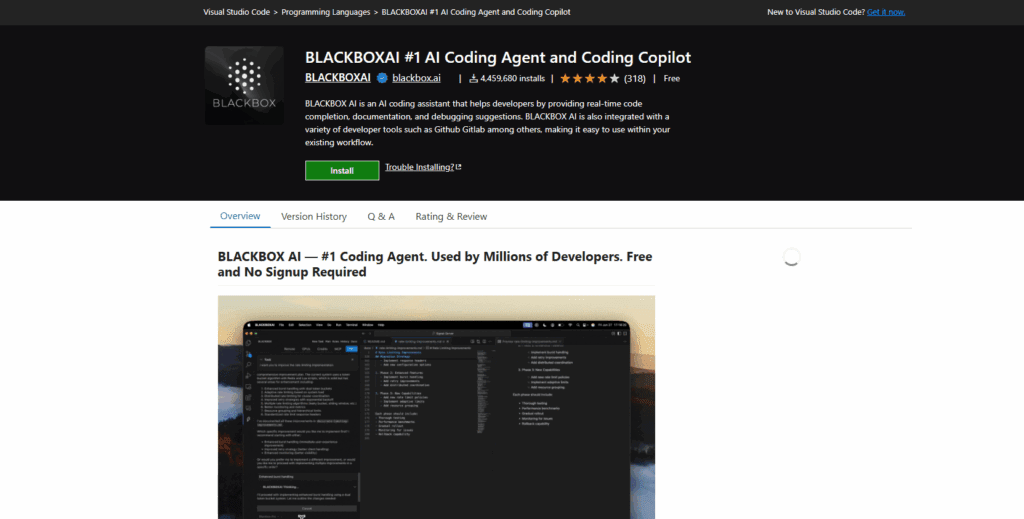Viewport: 1024px width, 519px height.
Task: Click the Free price label
Action: 672,78
